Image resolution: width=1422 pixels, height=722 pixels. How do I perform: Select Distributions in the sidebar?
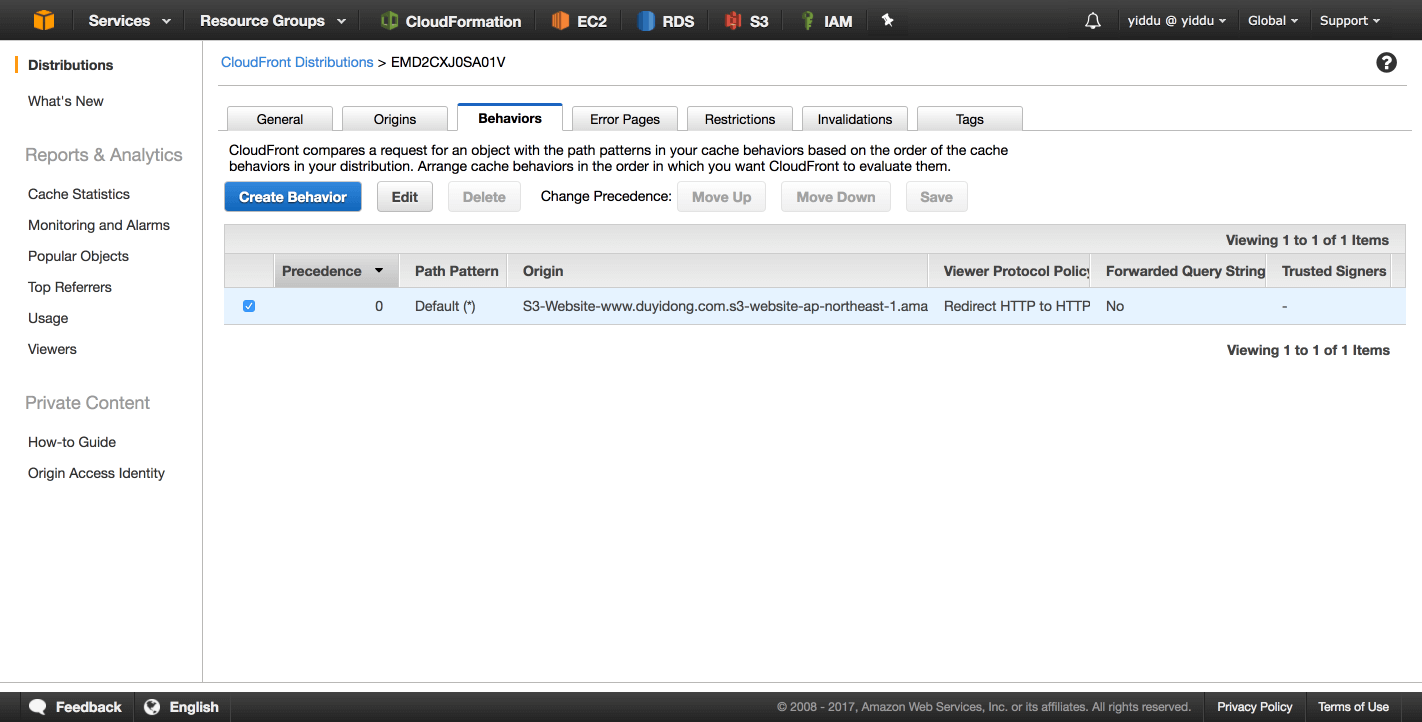pyautogui.click(x=71, y=65)
